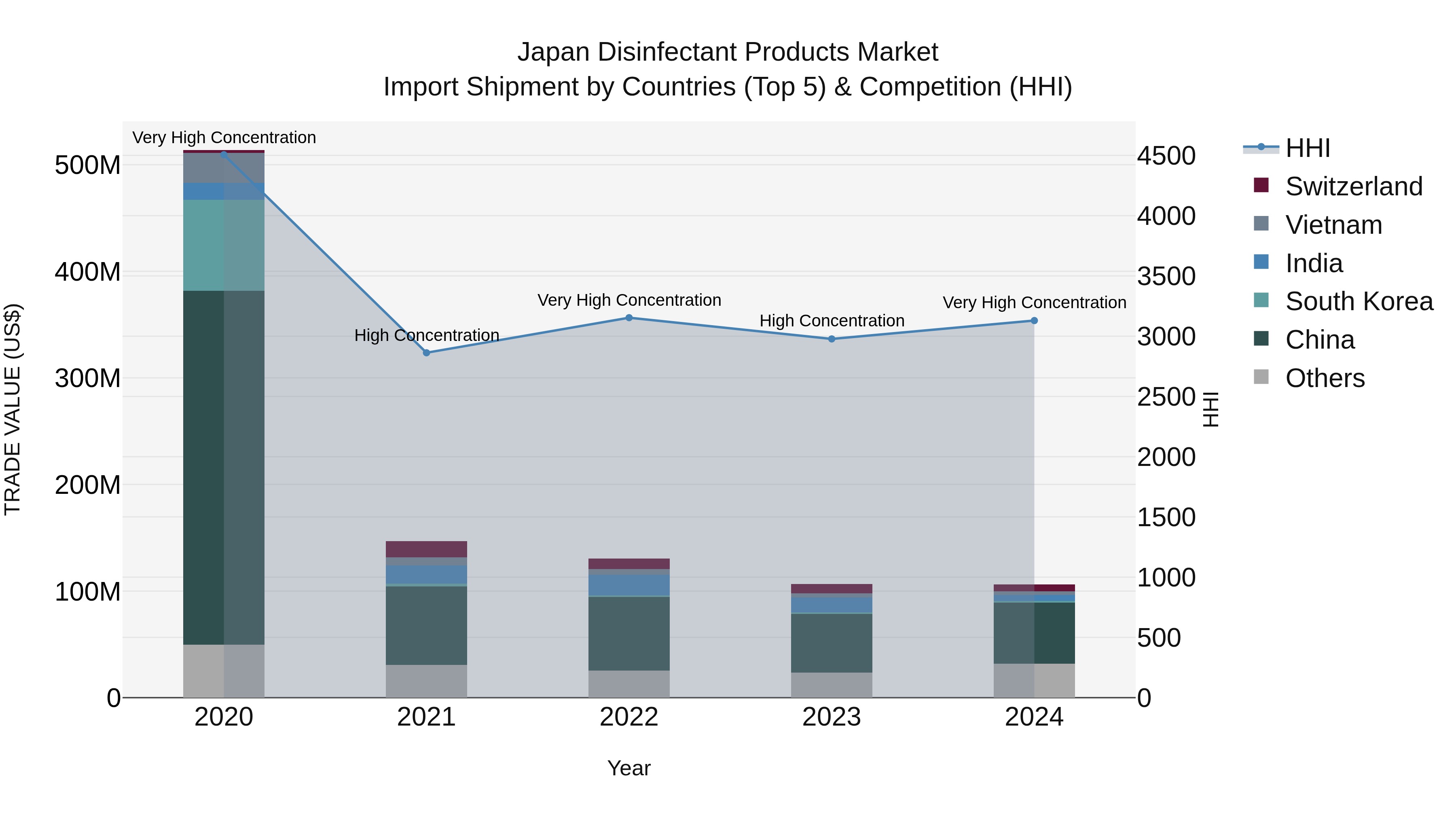Click the Others segment of the 2021 bar
1456x819 pixels.
427,681
